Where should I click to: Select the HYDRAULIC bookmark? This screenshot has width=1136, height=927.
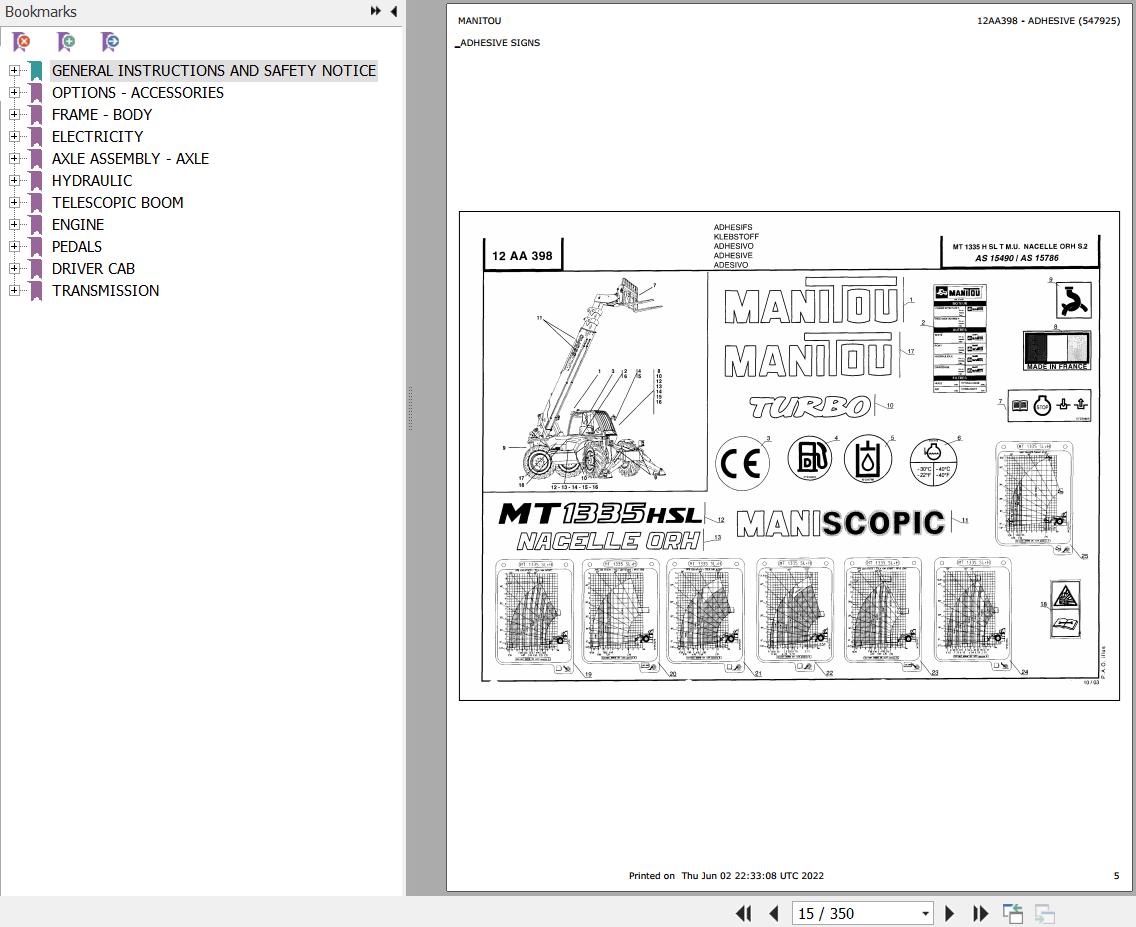(92, 180)
